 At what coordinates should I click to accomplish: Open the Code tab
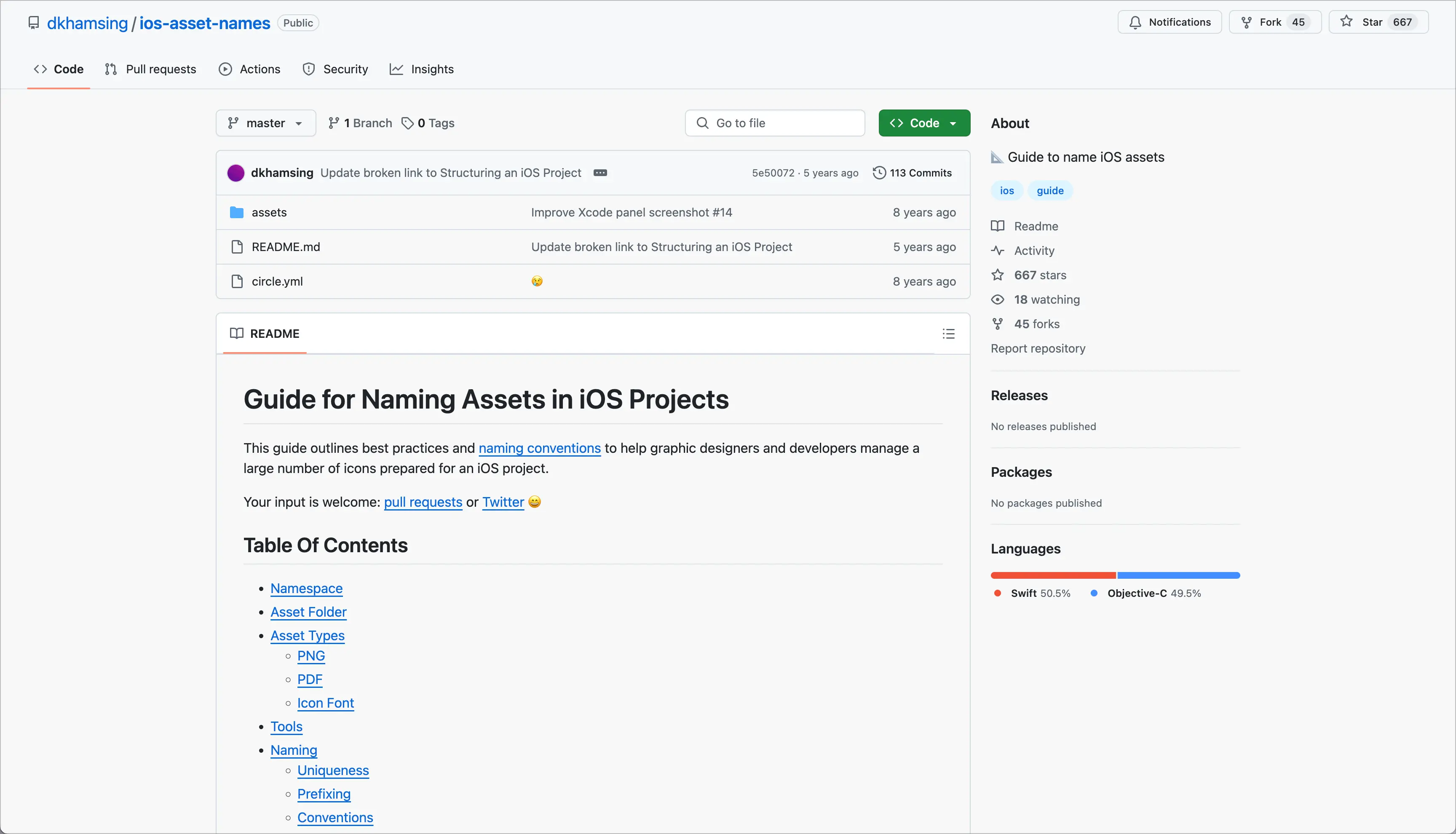pos(59,69)
